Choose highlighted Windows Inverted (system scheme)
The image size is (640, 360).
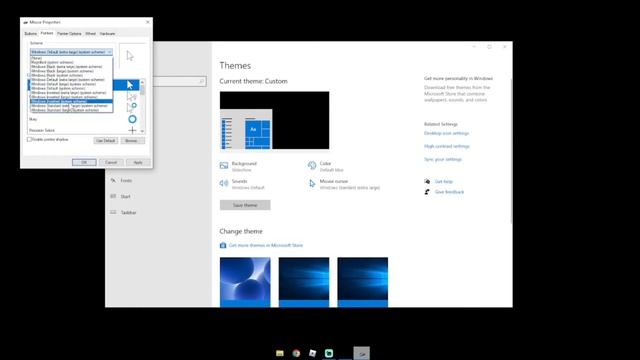[71, 101]
